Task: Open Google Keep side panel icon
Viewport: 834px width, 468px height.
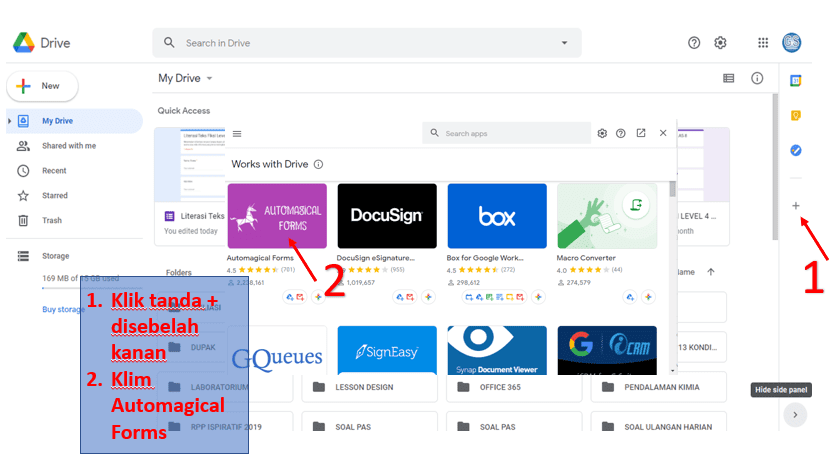Action: [x=795, y=115]
